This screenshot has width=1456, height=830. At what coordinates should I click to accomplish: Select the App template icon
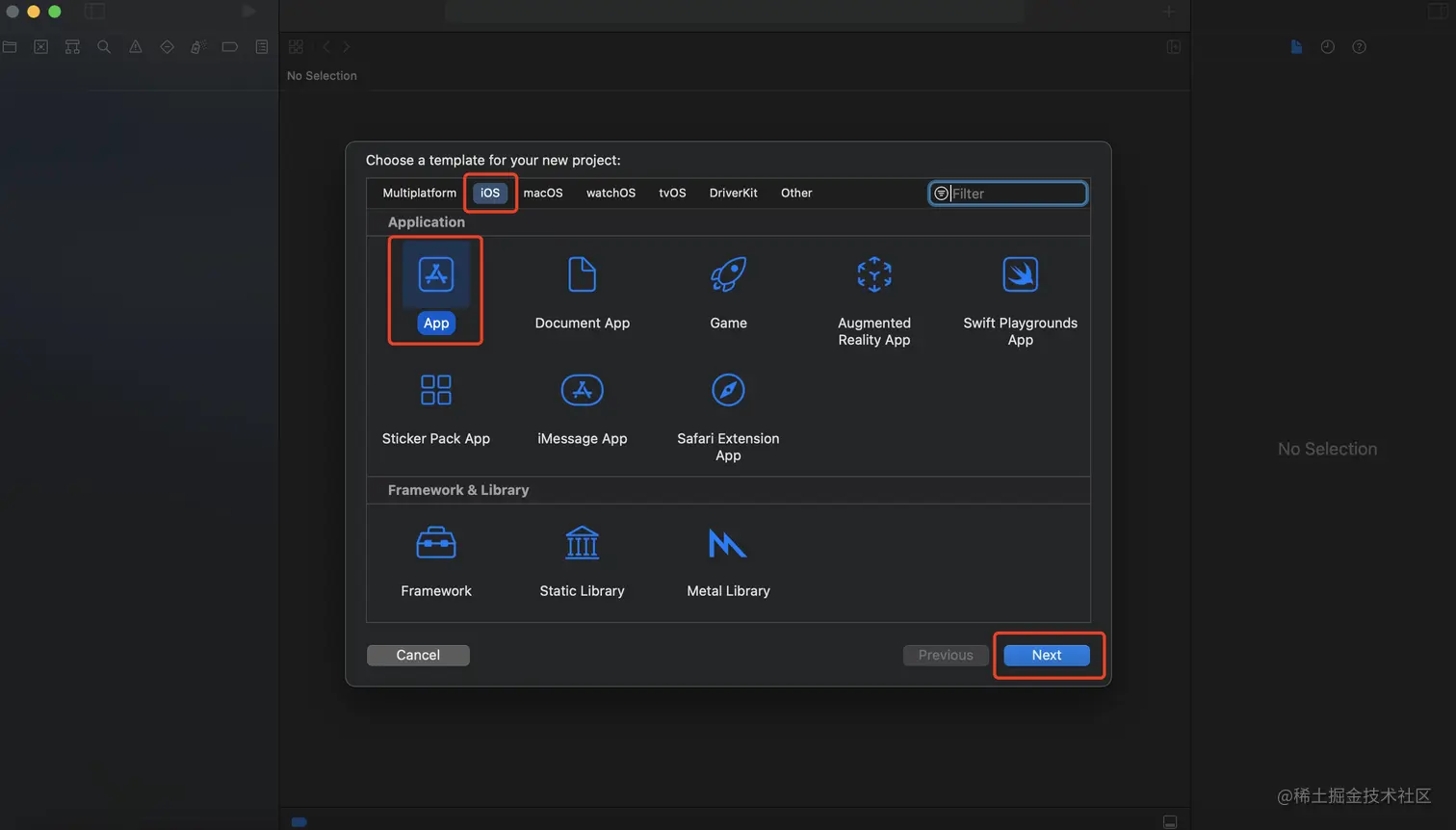tap(436, 274)
